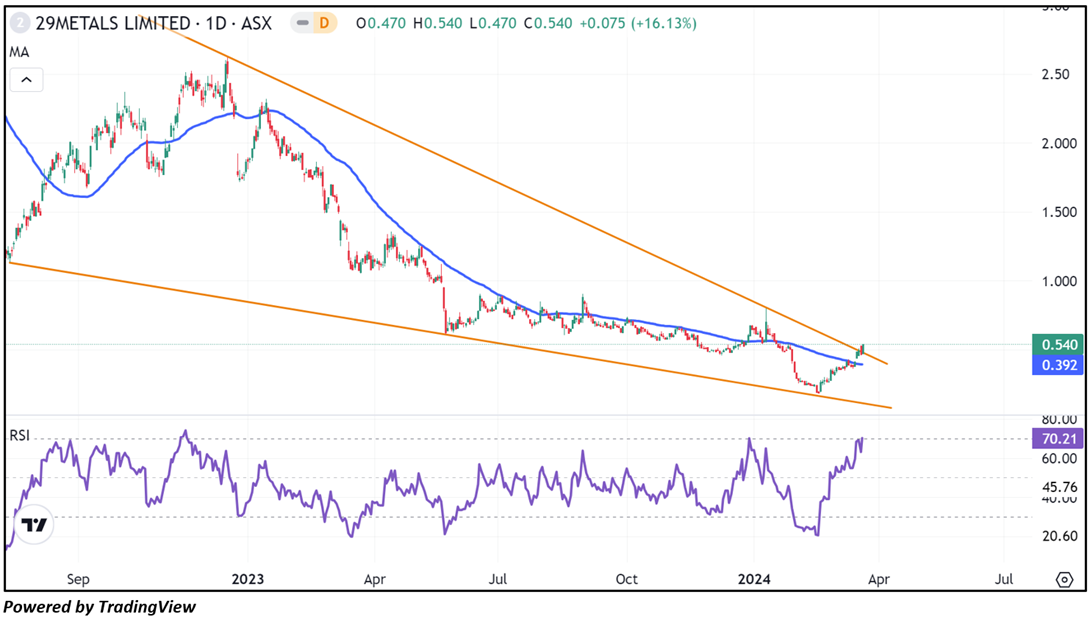Click the 1.500 price axis label

(x=1059, y=212)
